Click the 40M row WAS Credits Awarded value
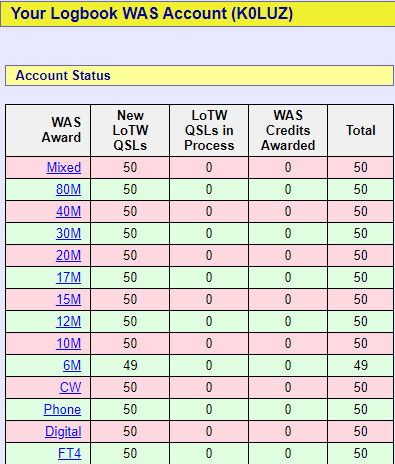Image resolution: width=395 pixels, height=464 pixels. pos(288,211)
